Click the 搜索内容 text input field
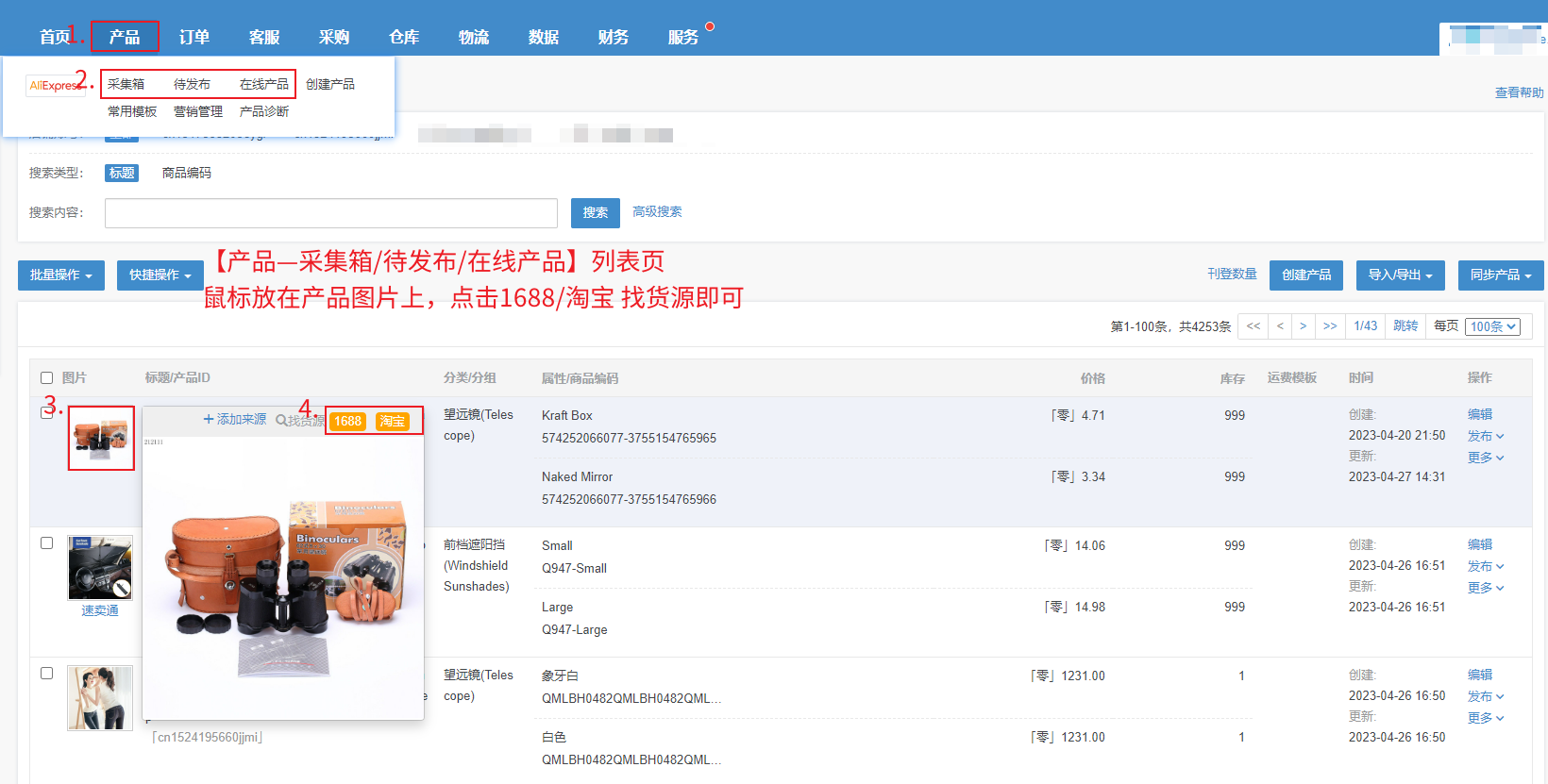Viewport: 1548px width, 784px height. (x=331, y=213)
